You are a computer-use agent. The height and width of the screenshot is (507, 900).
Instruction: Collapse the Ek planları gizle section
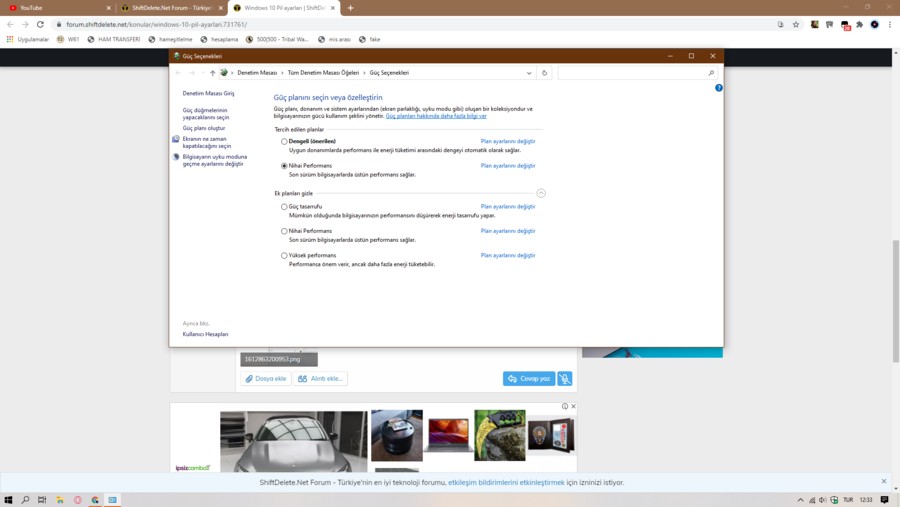(x=541, y=193)
